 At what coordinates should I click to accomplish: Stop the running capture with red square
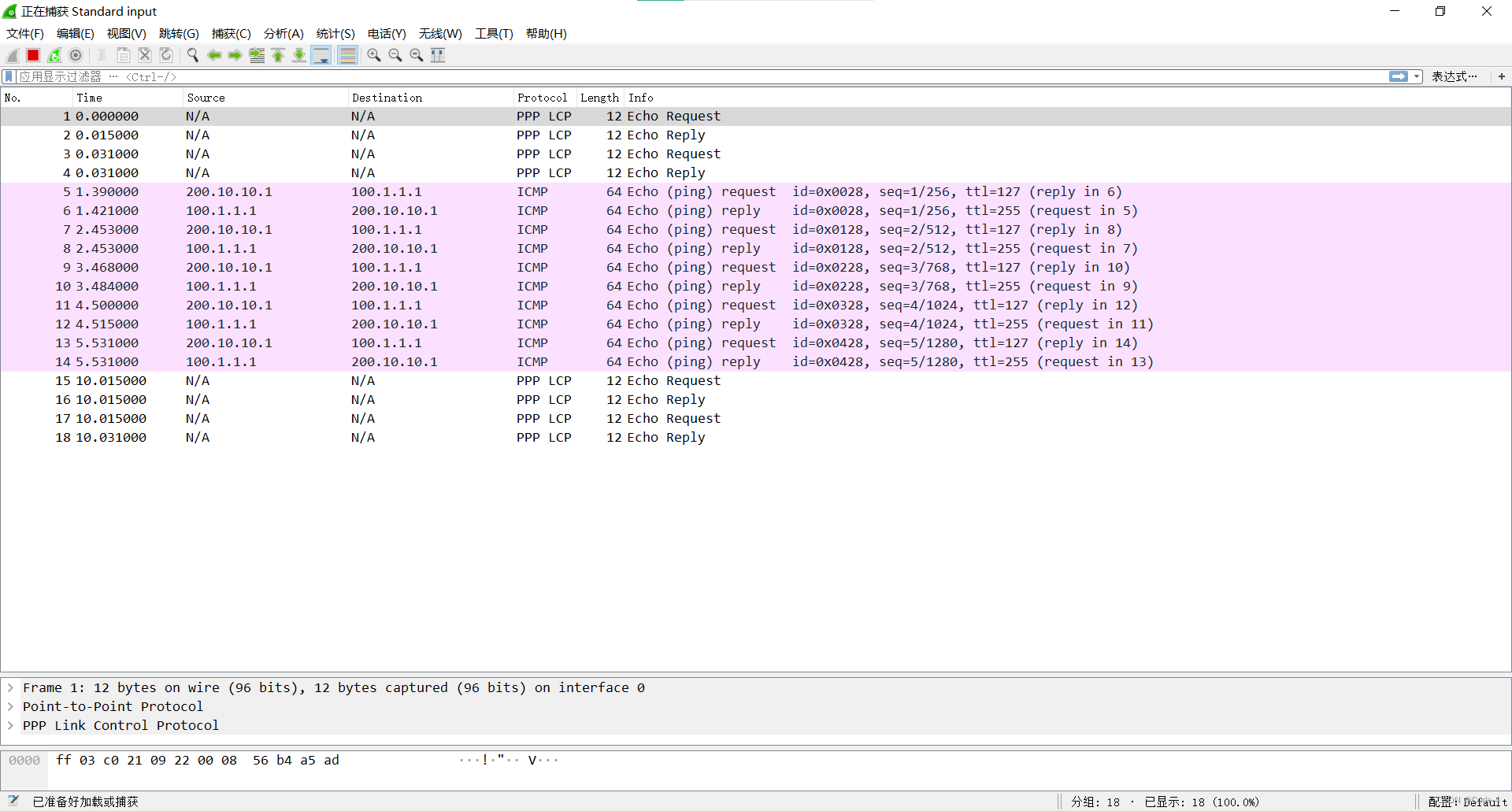33,55
